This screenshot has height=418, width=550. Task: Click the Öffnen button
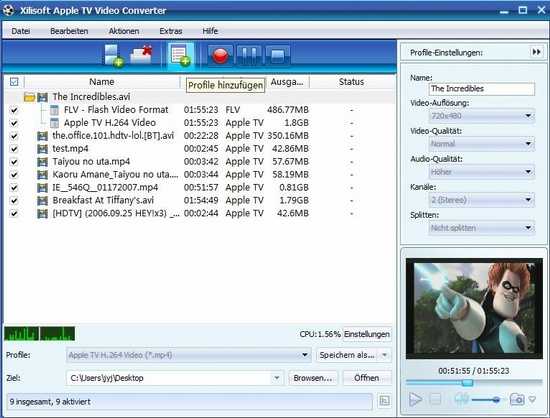coord(367,378)
